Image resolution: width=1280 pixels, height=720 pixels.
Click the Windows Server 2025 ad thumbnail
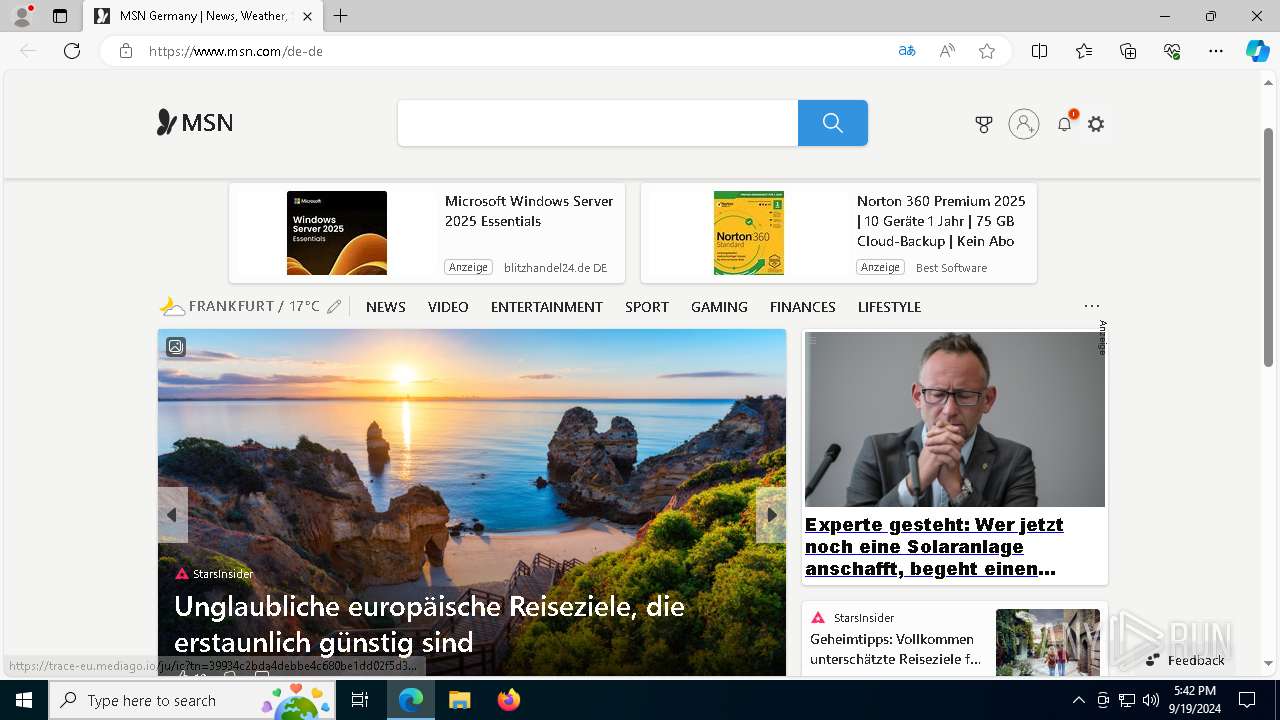click(337, 233)
